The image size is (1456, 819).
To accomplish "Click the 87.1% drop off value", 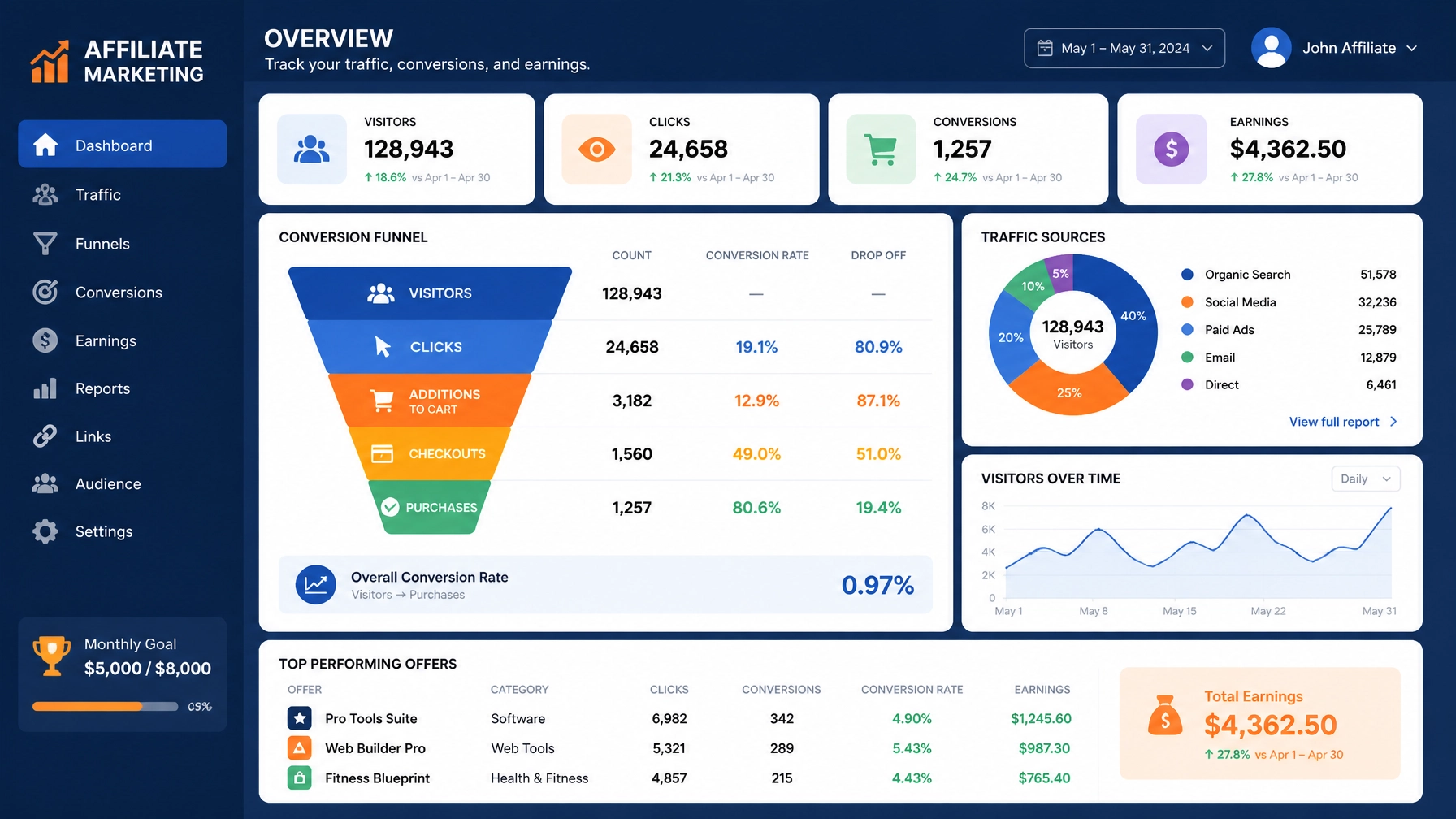I will coord(878,401).
